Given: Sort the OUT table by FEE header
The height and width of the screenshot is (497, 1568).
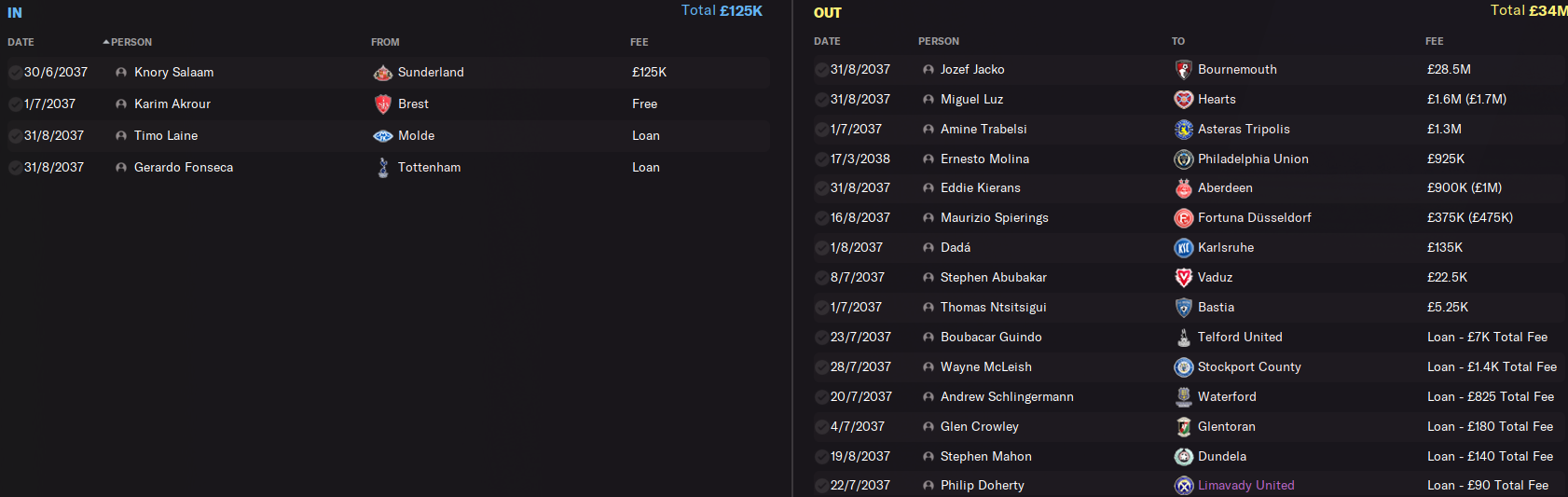Looking at the screenshot, I should (1434, 41).
